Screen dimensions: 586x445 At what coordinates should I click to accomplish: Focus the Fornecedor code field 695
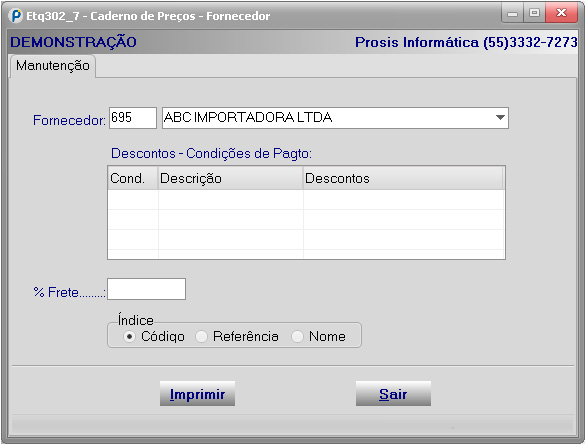(x=133, y=118)
